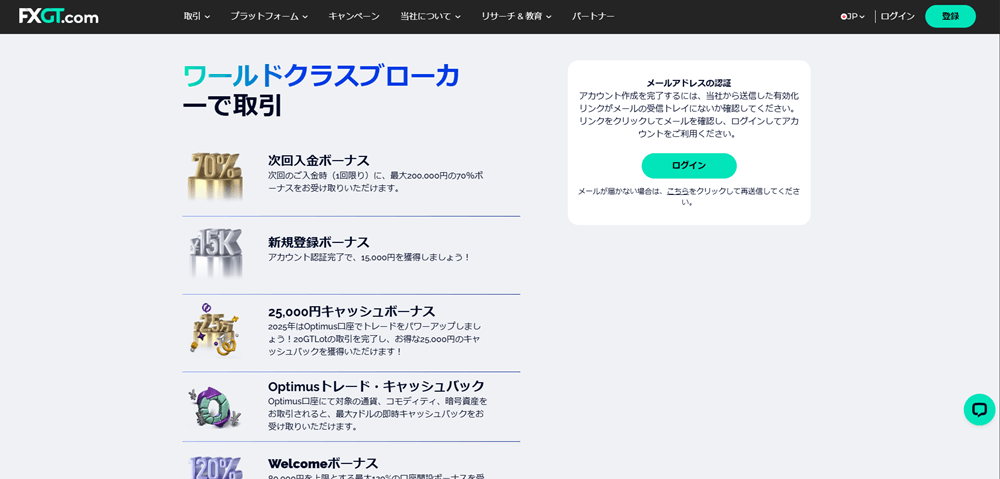Click the Optimus cashback ring icon
Screen dimensions: 1000x479
pos(216,406)
